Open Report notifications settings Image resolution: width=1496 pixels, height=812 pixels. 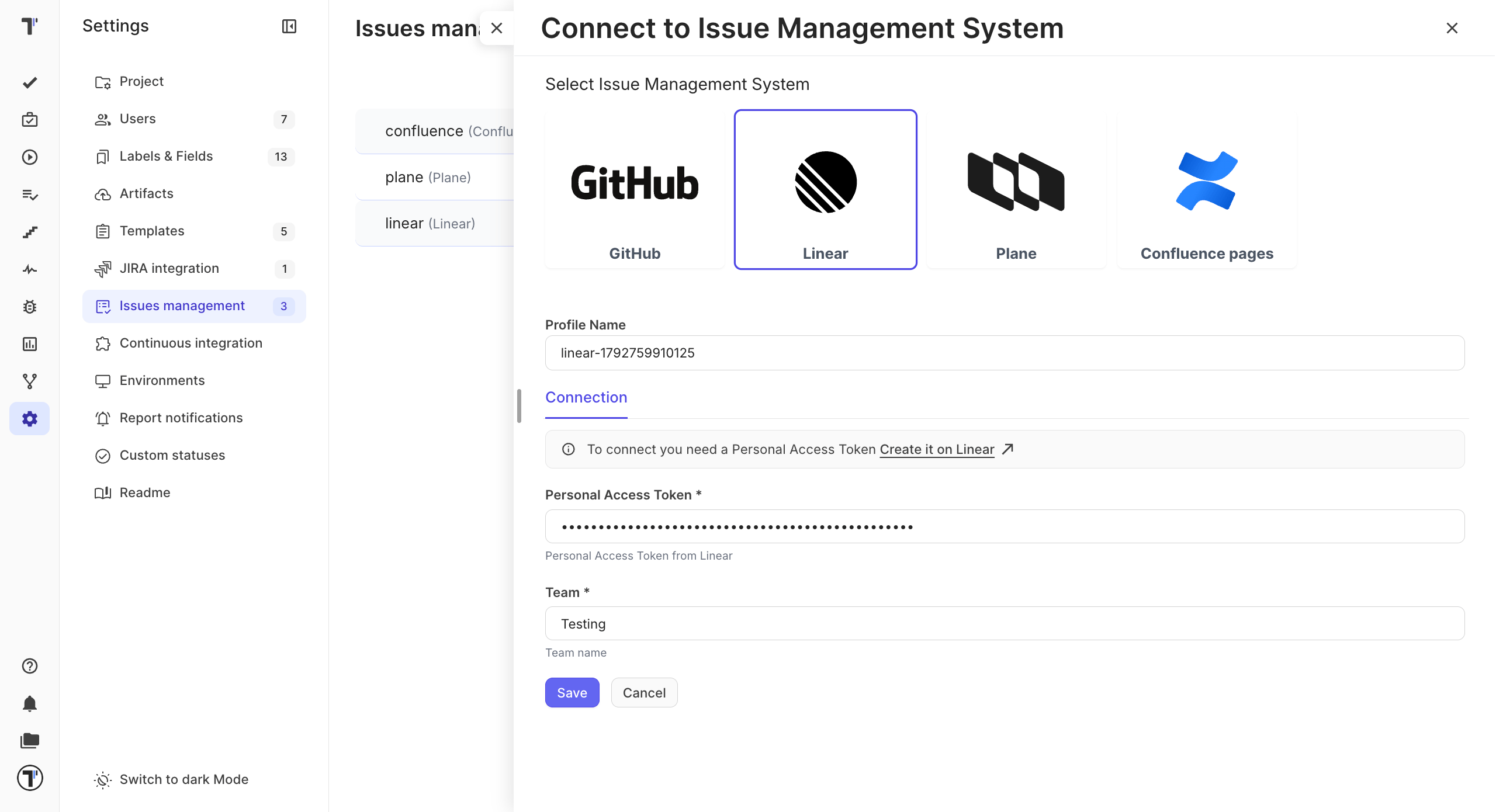194,418
